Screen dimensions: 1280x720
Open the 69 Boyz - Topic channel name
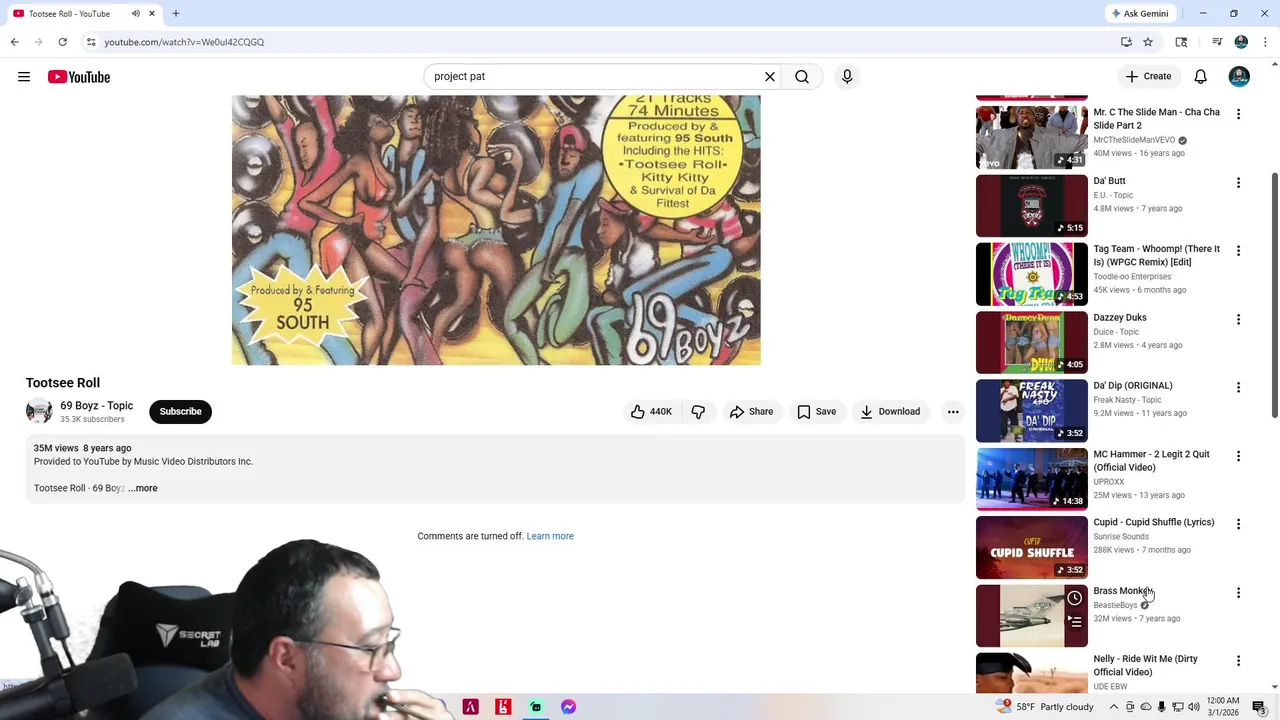pos(96,406)
